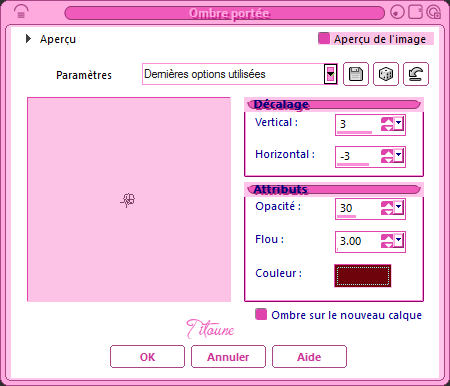Toggle the Aperçu de l'image checkbox
Screen dimensions: 450x386
point(324,38)
